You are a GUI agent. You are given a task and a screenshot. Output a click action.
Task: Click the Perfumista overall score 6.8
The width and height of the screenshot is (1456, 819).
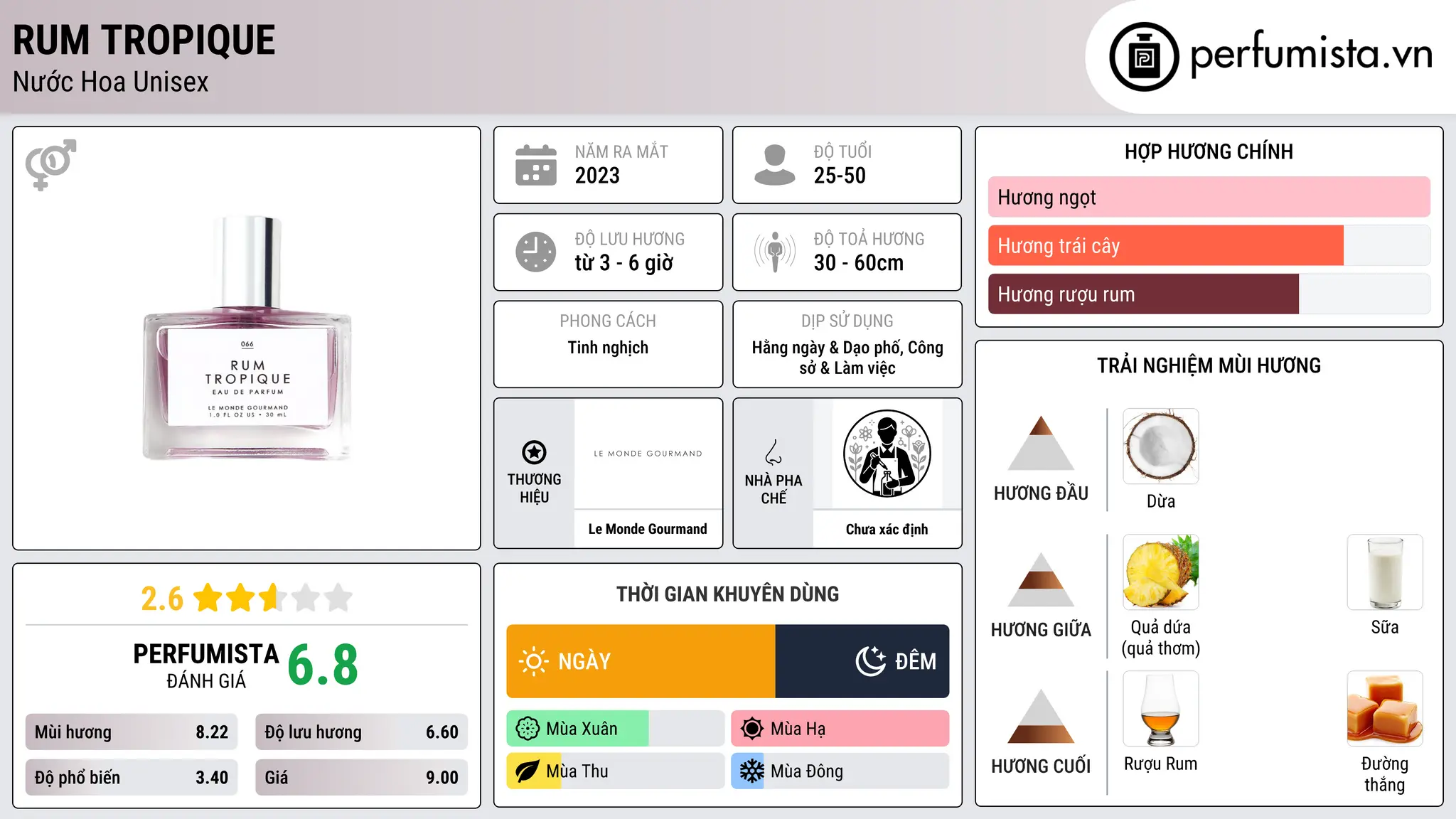[323, 665]
